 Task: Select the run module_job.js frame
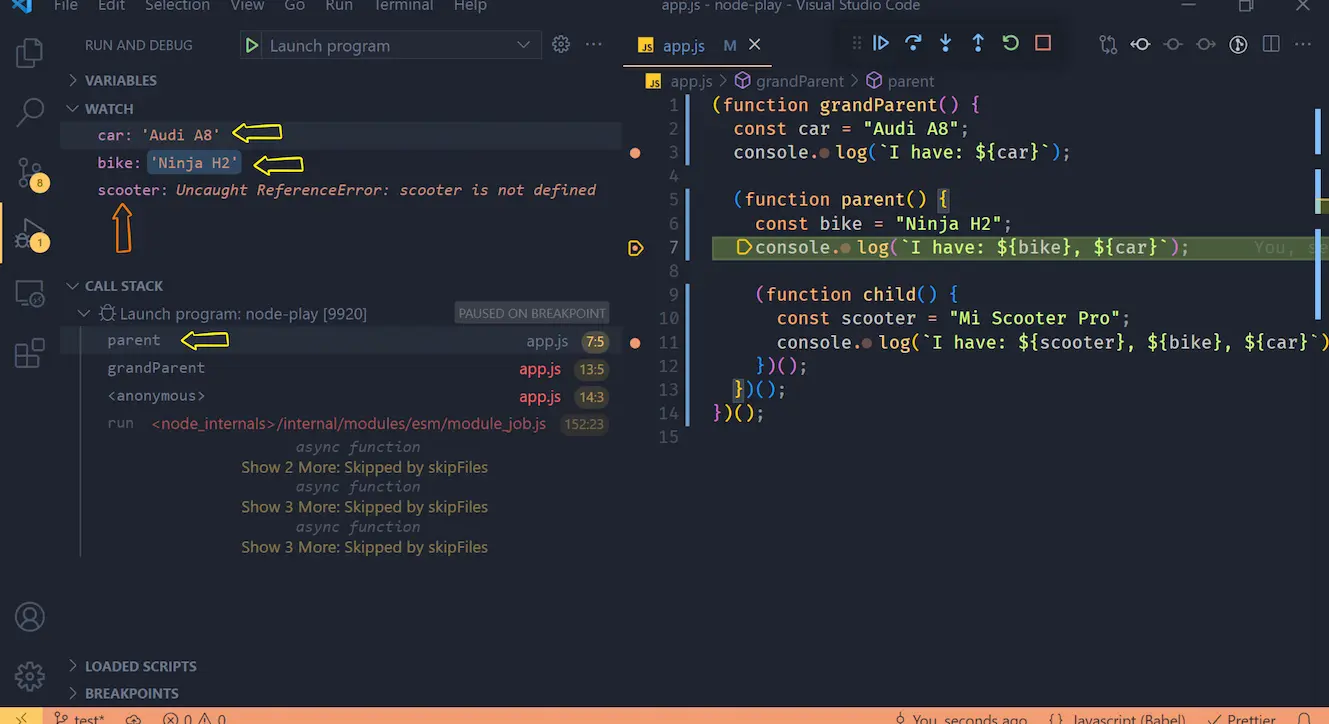(340, 424)
